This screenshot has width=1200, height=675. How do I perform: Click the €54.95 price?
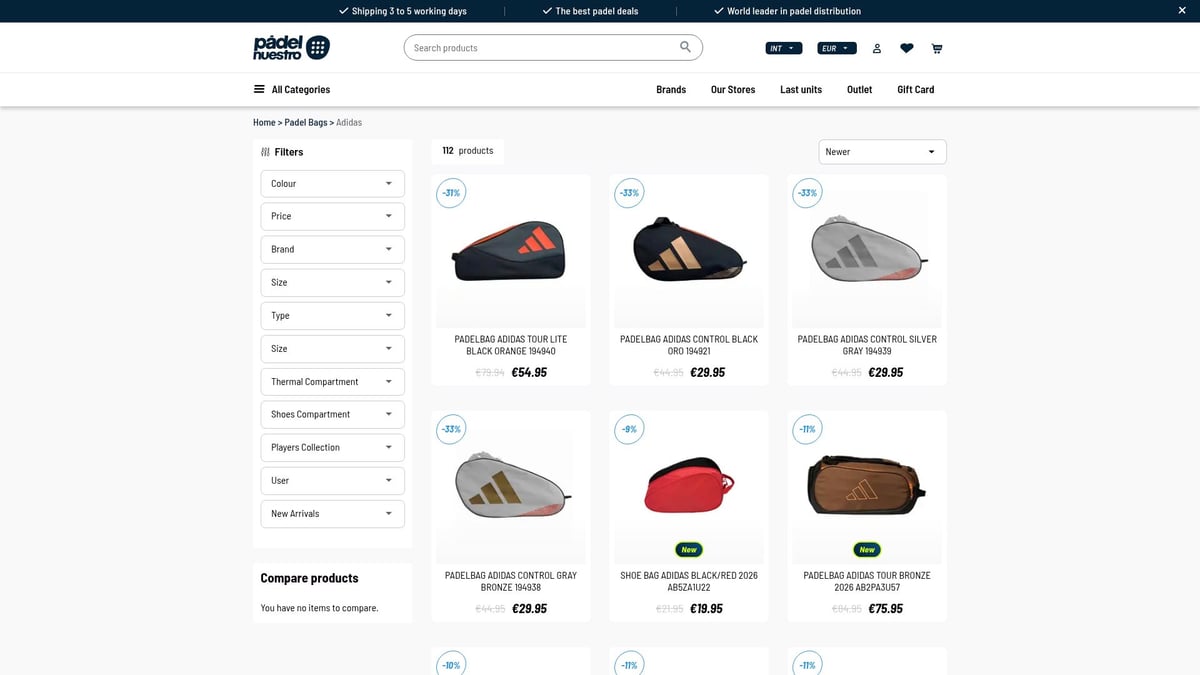[529, 372]
